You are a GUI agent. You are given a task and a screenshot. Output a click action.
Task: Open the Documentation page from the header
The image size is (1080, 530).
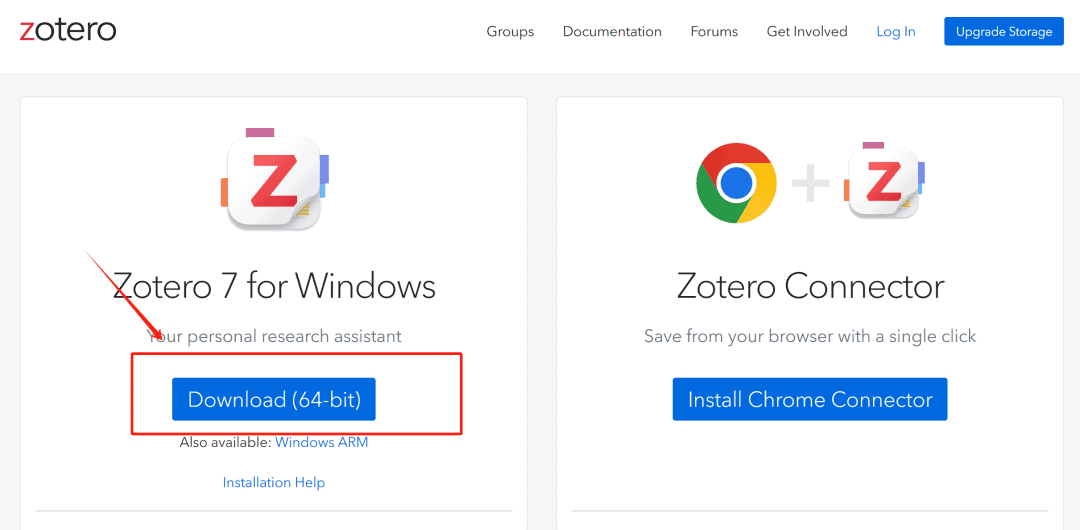(x=612, y=32)
